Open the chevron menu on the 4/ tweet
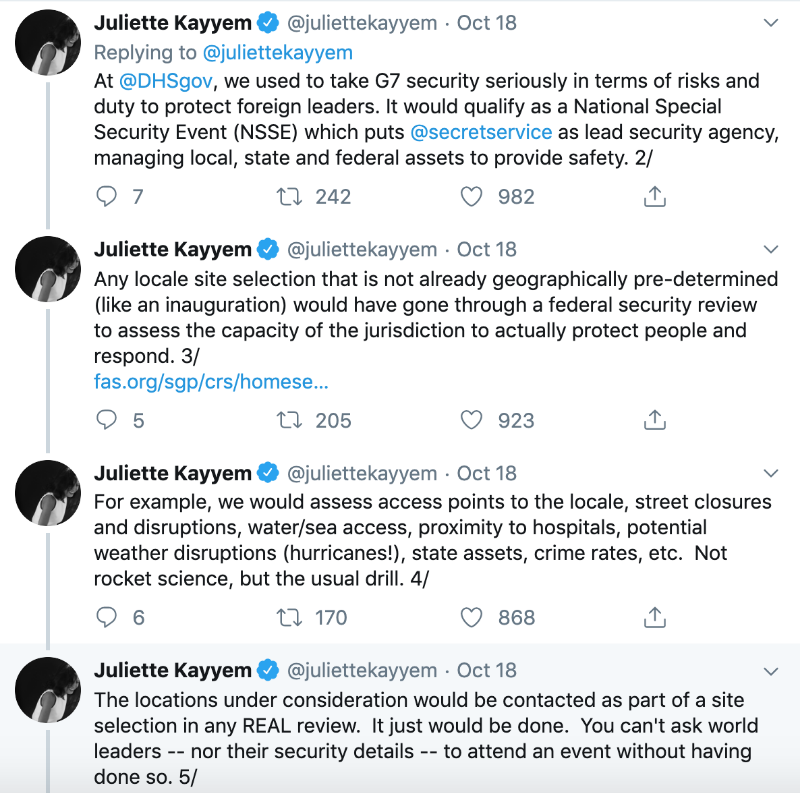The height and width of the screenshot is (793, 800). (x=770, y=473)
